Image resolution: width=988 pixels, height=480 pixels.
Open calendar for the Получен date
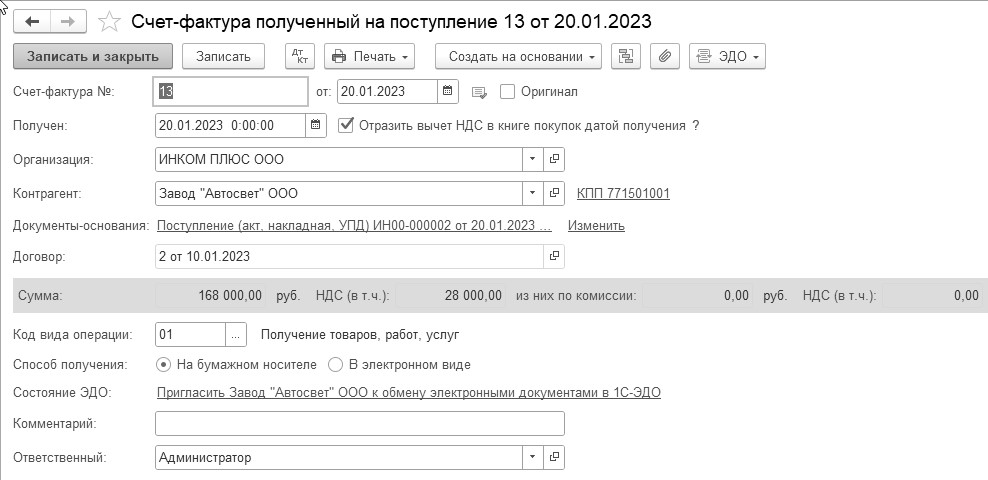pyautogui.click(x=316, y=125)
